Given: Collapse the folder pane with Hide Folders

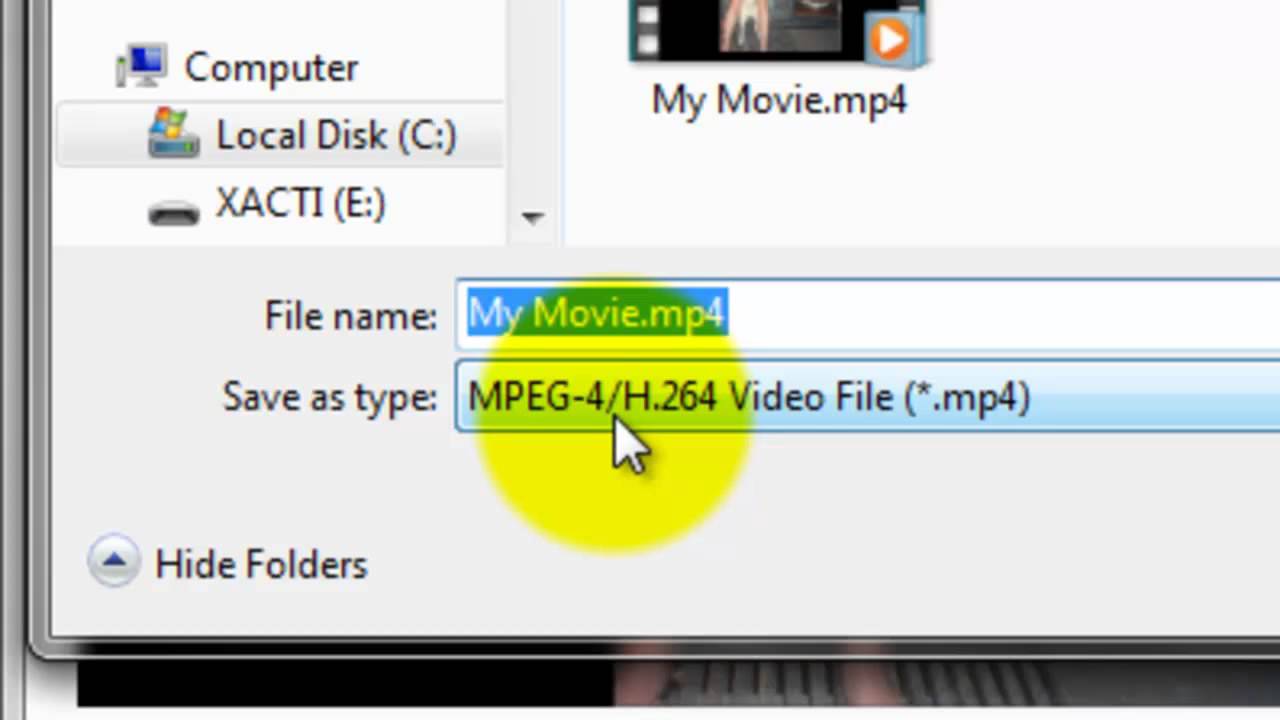Looking at the screenshot, I should coord(261,565).
